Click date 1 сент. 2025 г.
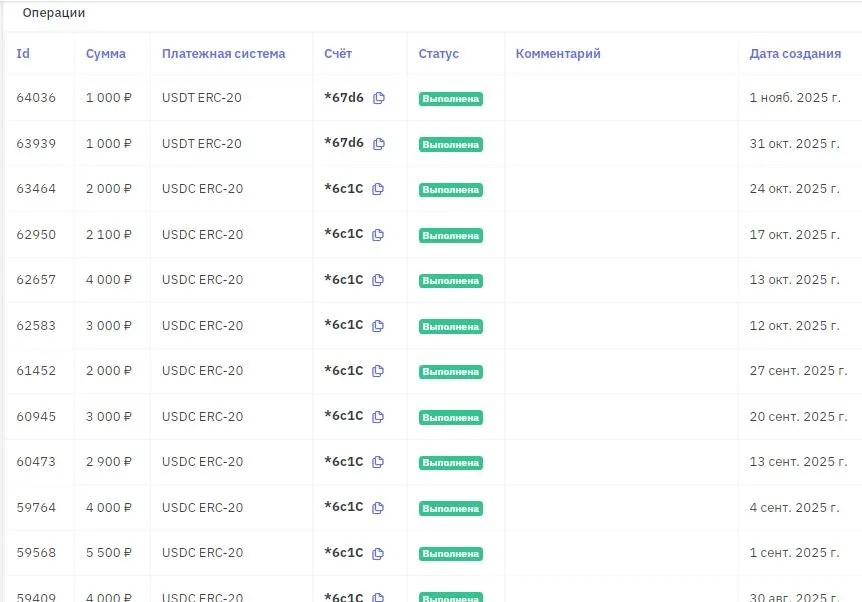862x602 pixels. 794,553
